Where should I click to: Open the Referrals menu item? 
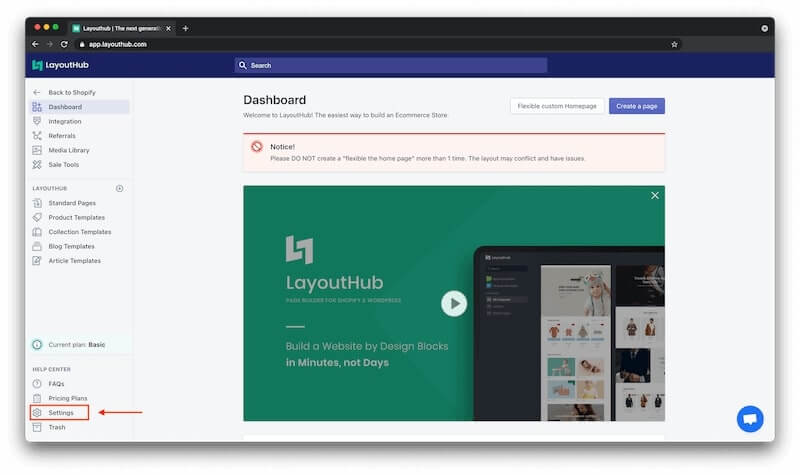[x=62, y=136]
